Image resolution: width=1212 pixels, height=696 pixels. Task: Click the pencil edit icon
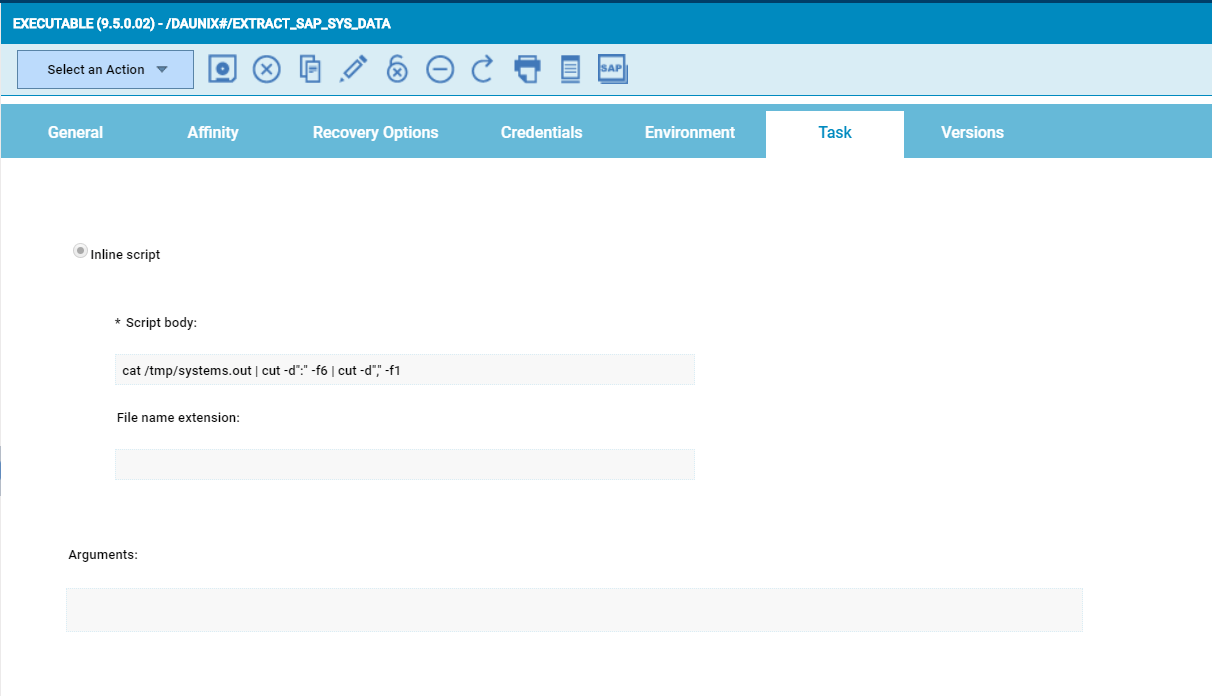click(x=353, y=69)
